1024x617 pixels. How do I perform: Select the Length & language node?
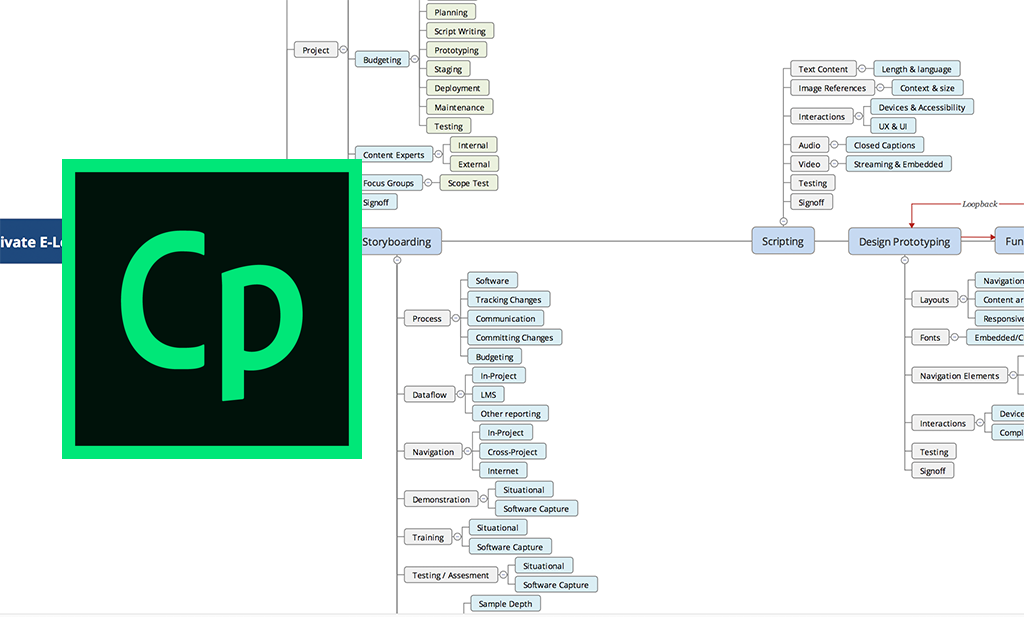click(x=917, y=69)
